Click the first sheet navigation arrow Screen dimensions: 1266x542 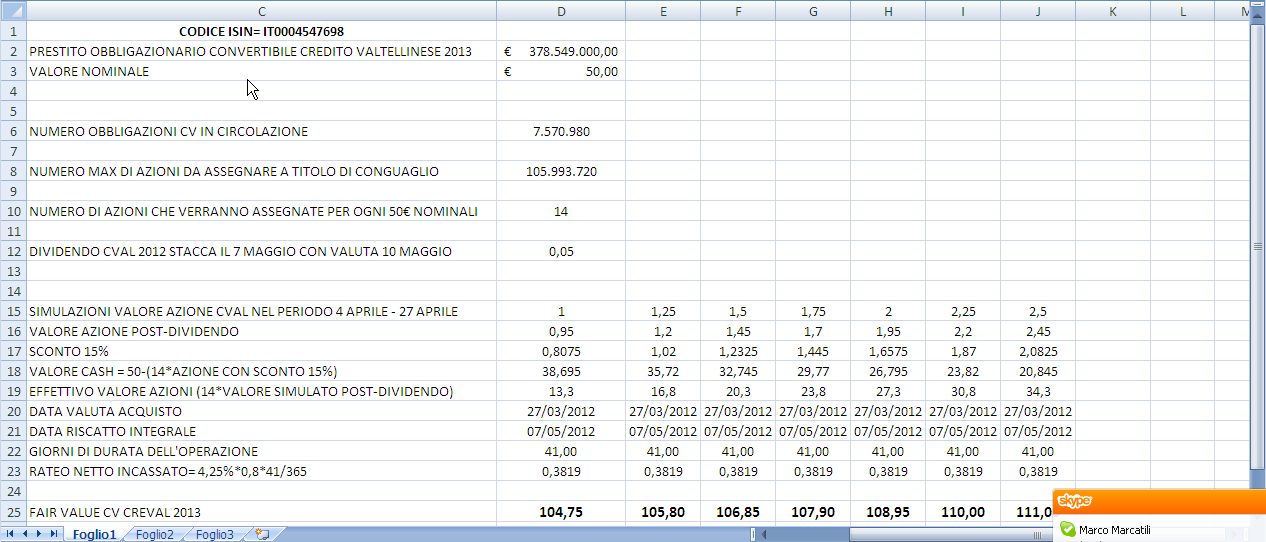click(12, 535)
